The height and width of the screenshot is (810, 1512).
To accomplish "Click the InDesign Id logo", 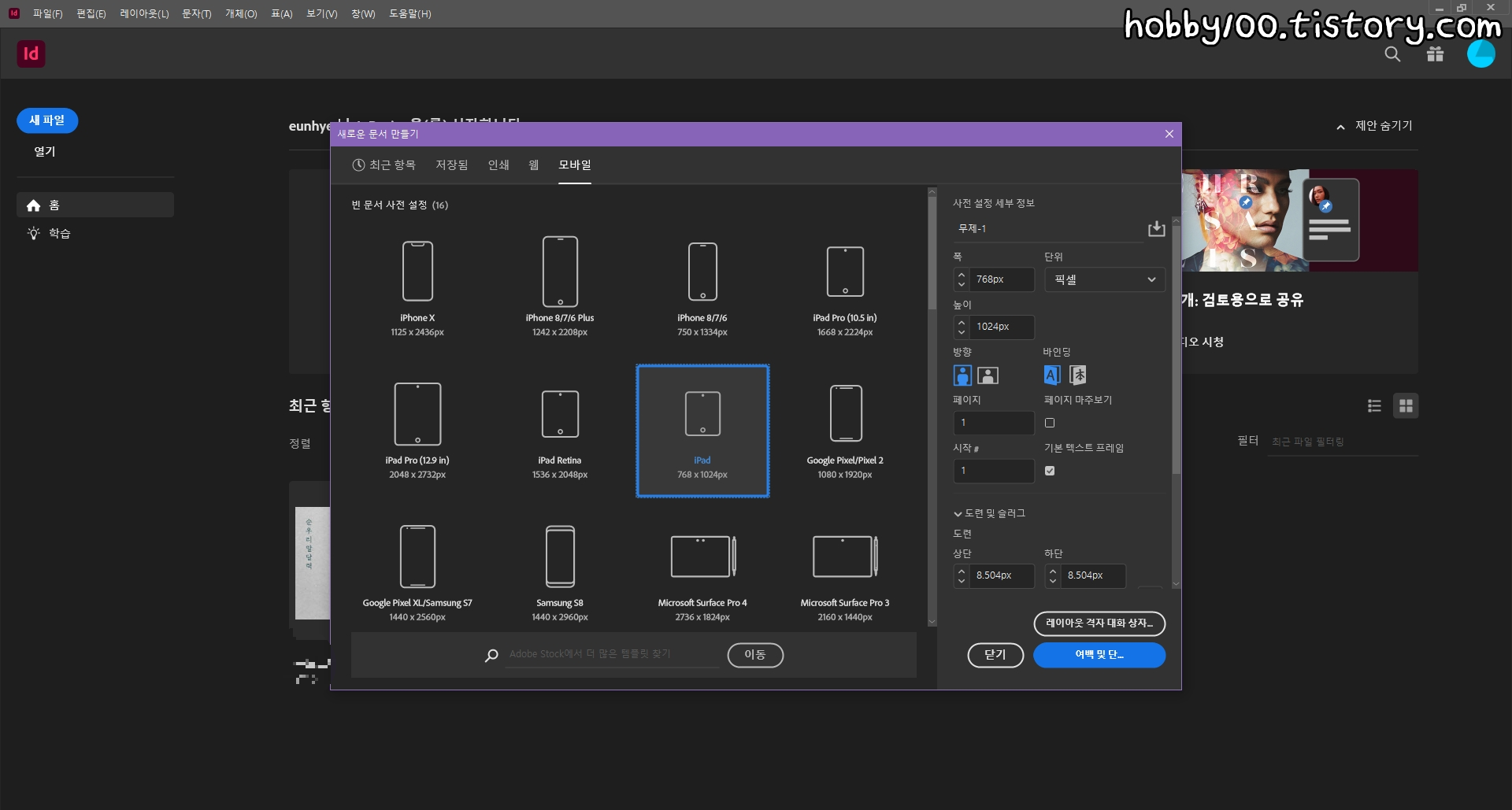I will (x=31, y=54).
